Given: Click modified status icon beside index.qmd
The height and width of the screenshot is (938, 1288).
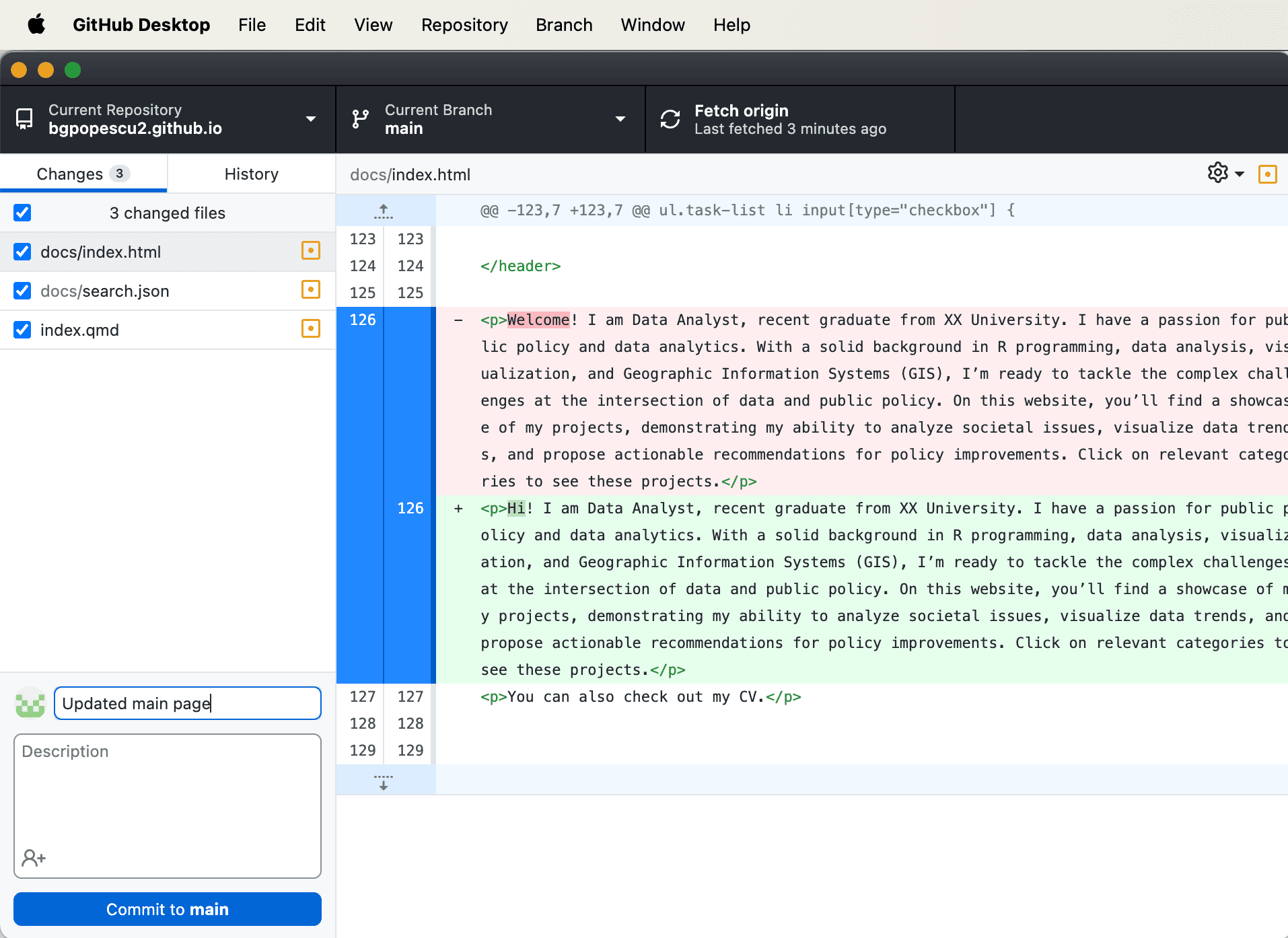Looking at the screenshot, I should [x=310, y=329].
